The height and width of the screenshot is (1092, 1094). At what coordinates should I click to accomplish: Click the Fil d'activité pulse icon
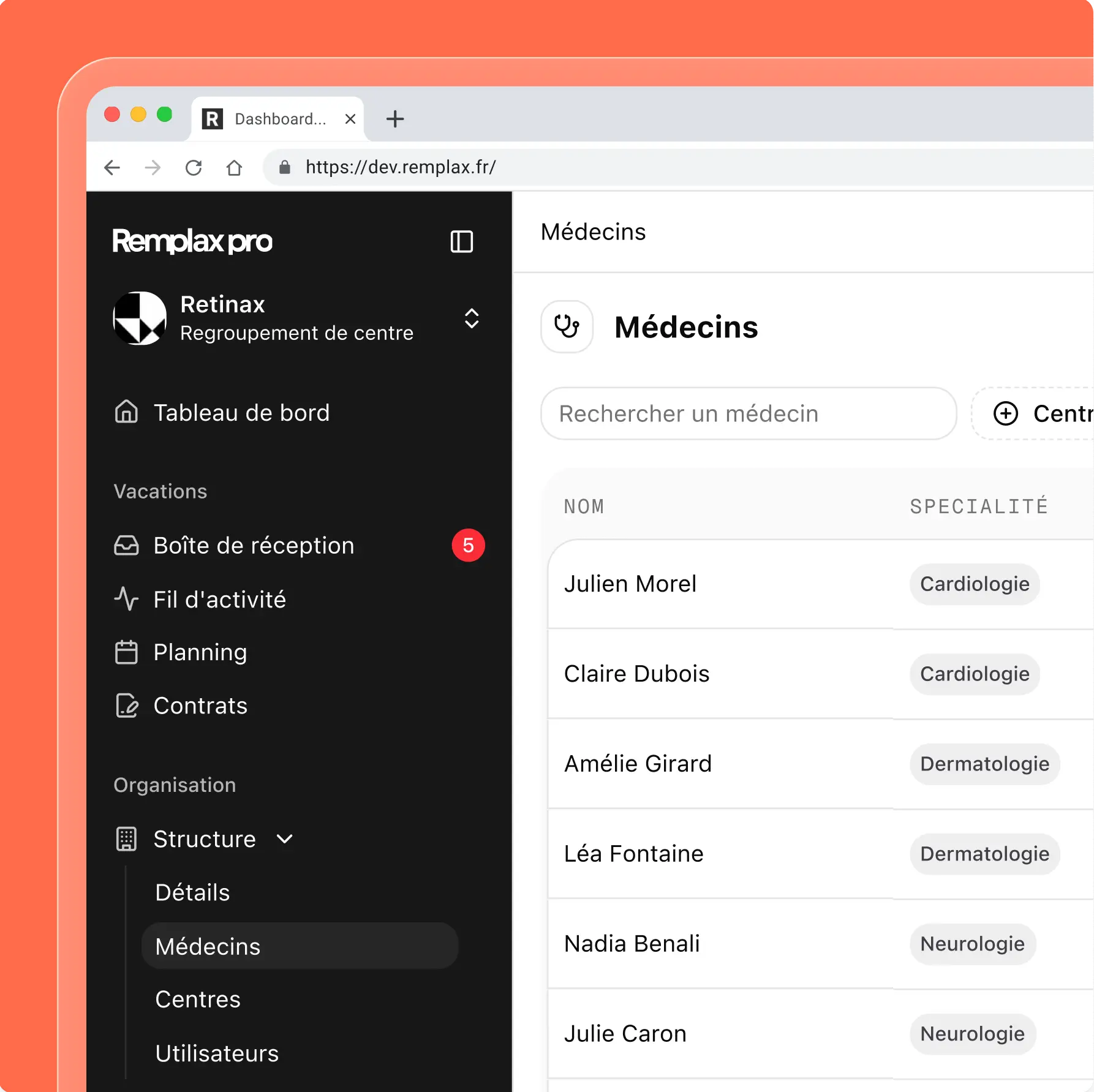126,599
